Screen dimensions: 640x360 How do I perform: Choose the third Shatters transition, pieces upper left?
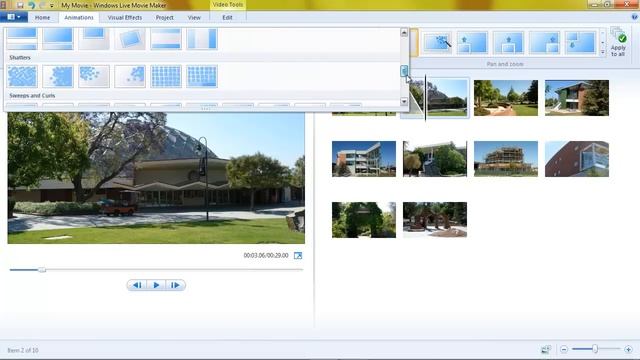94,76
